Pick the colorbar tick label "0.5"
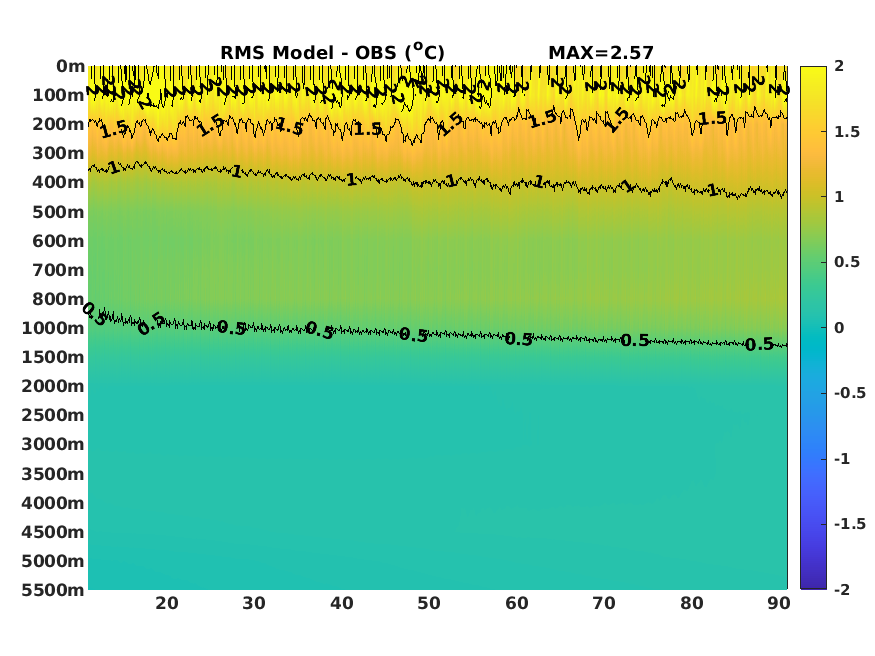 [847, 262]
